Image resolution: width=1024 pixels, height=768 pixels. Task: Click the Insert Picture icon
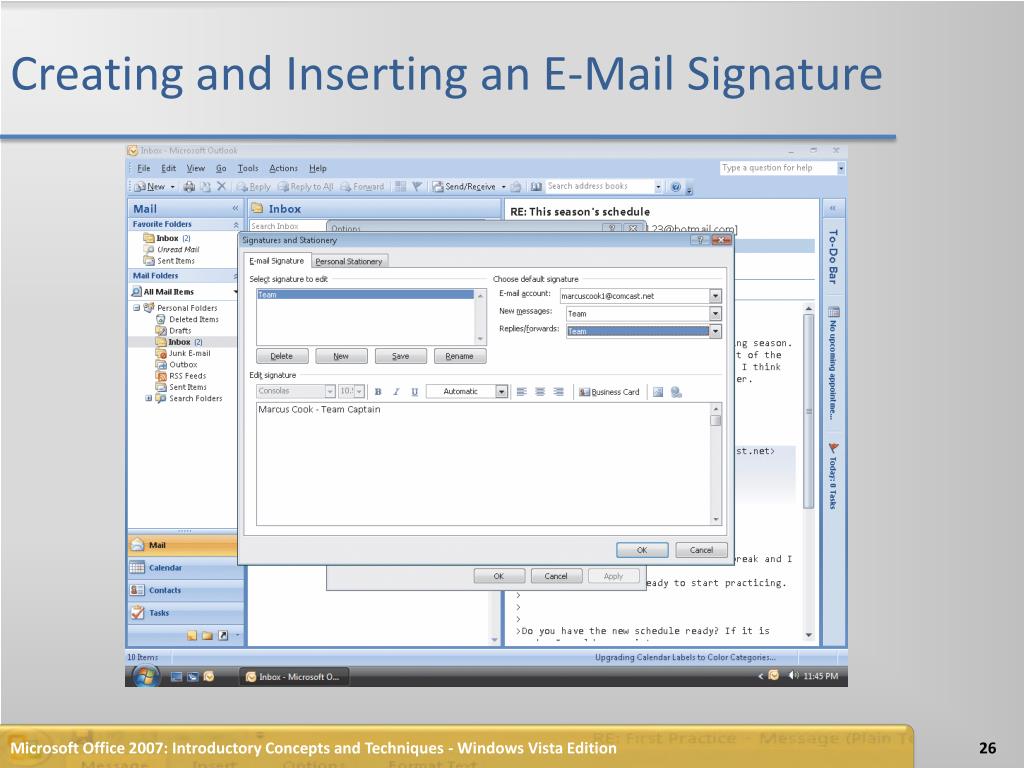[x=658, y=392]
